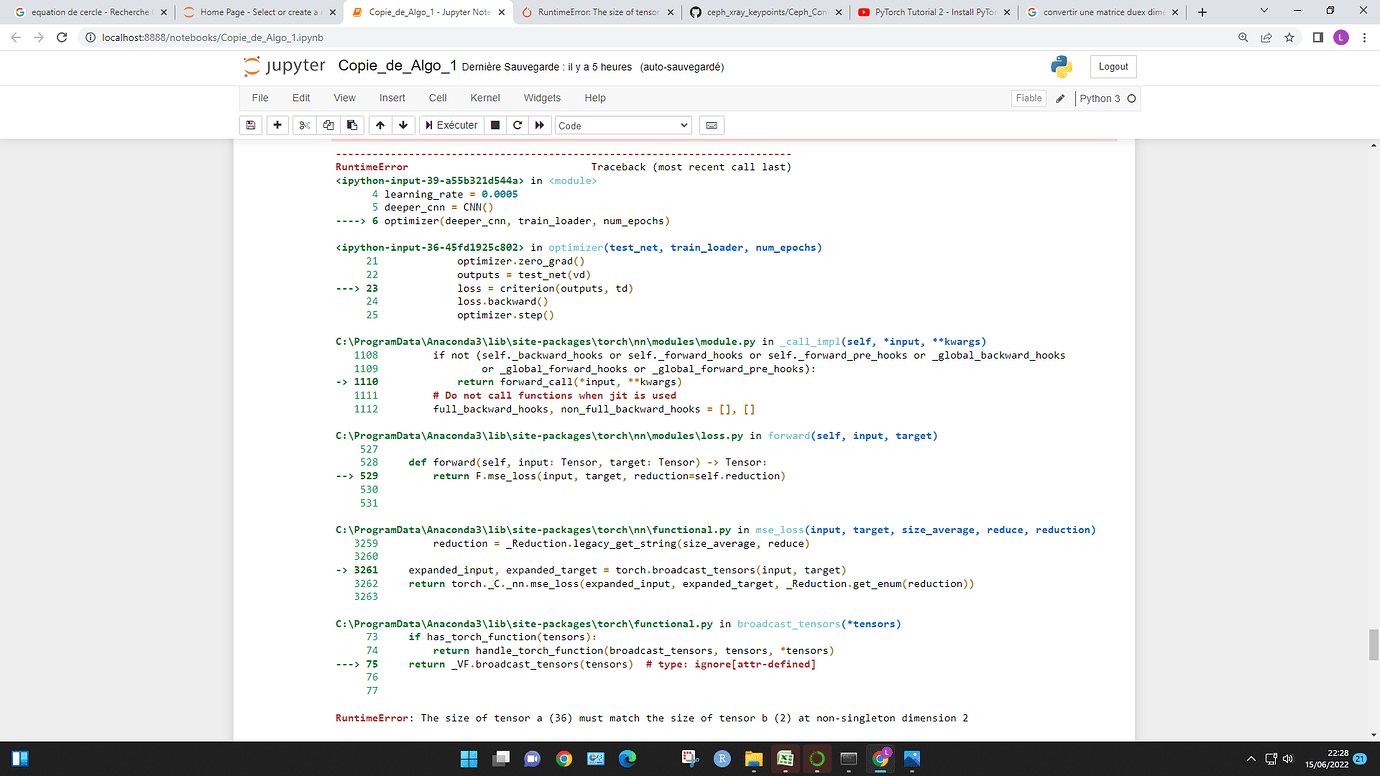Open the command palette keyboard icon

point(711,125)
